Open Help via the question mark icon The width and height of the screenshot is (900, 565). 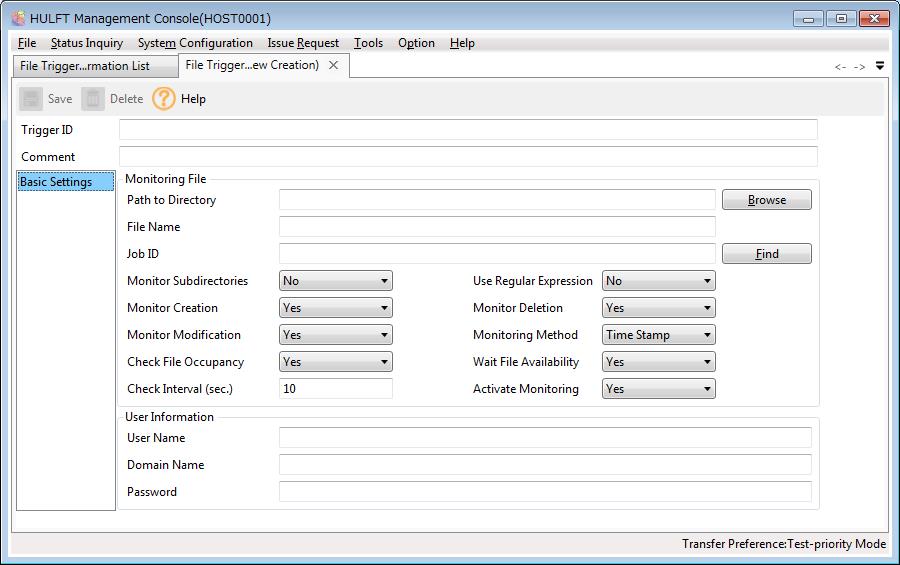point(164,99)
